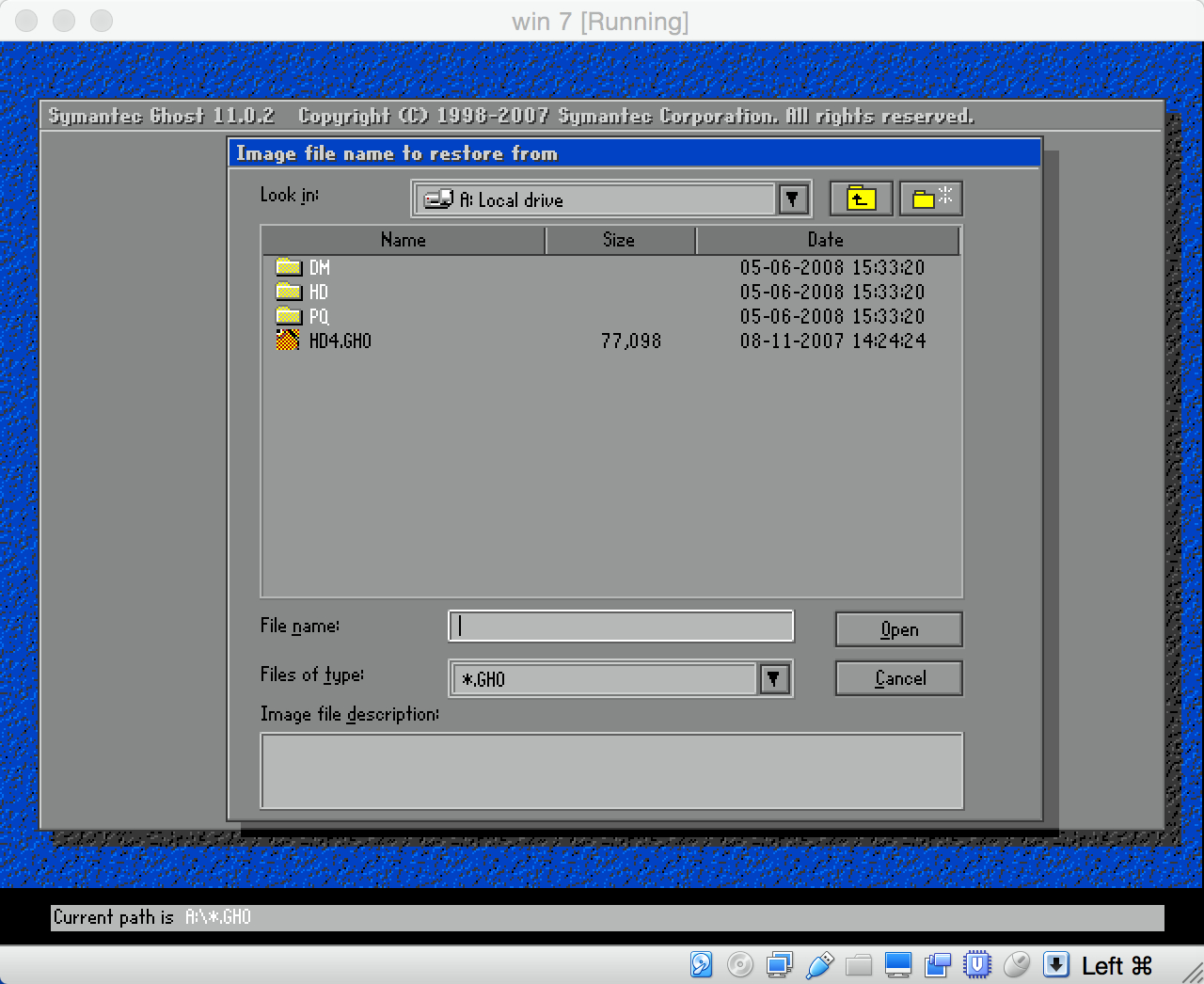Click the Current path A:\*.GHO status text
This screenshot has width=1204, height=984.
point(152,917)
